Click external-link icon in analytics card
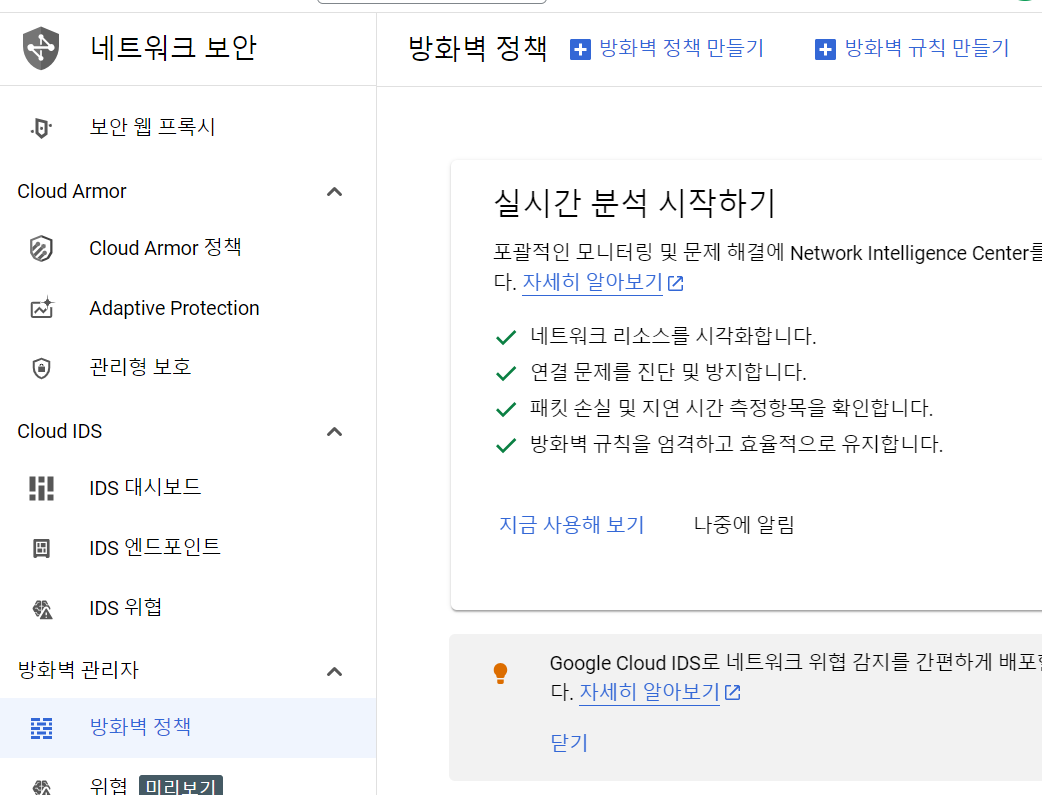 click(676, 283)
